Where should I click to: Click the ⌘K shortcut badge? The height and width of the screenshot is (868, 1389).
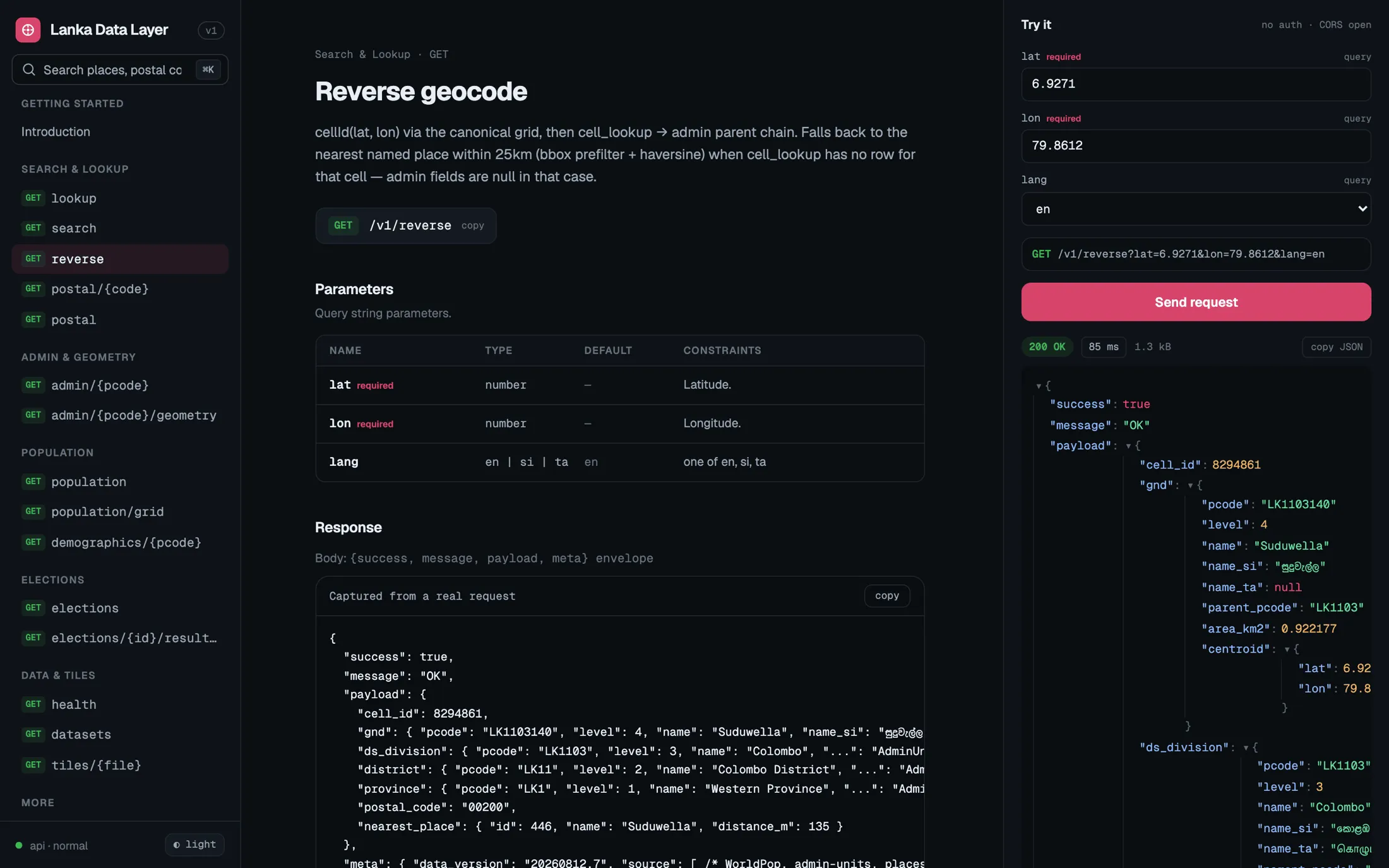pos(208,69)
